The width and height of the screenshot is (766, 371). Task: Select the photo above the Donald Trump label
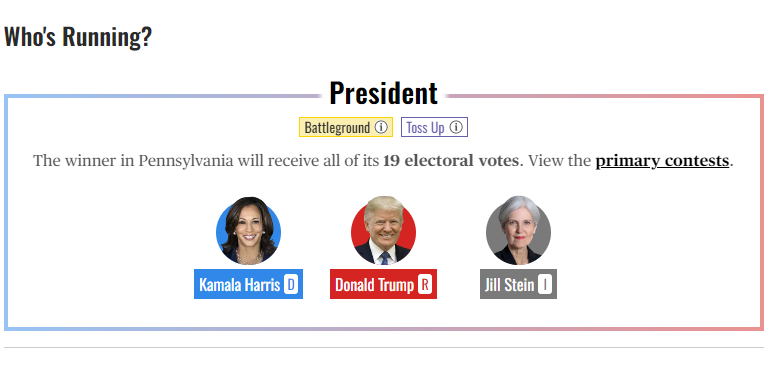point(383,231)
